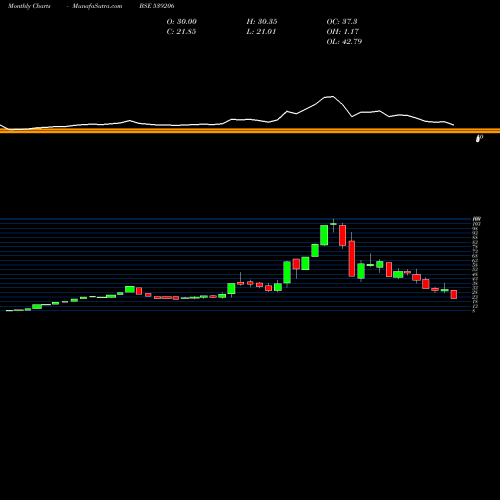This screenshot has height=500, width=500.
Task: Click the low value "L: 21.01"
Action: (x=261, y=32)
